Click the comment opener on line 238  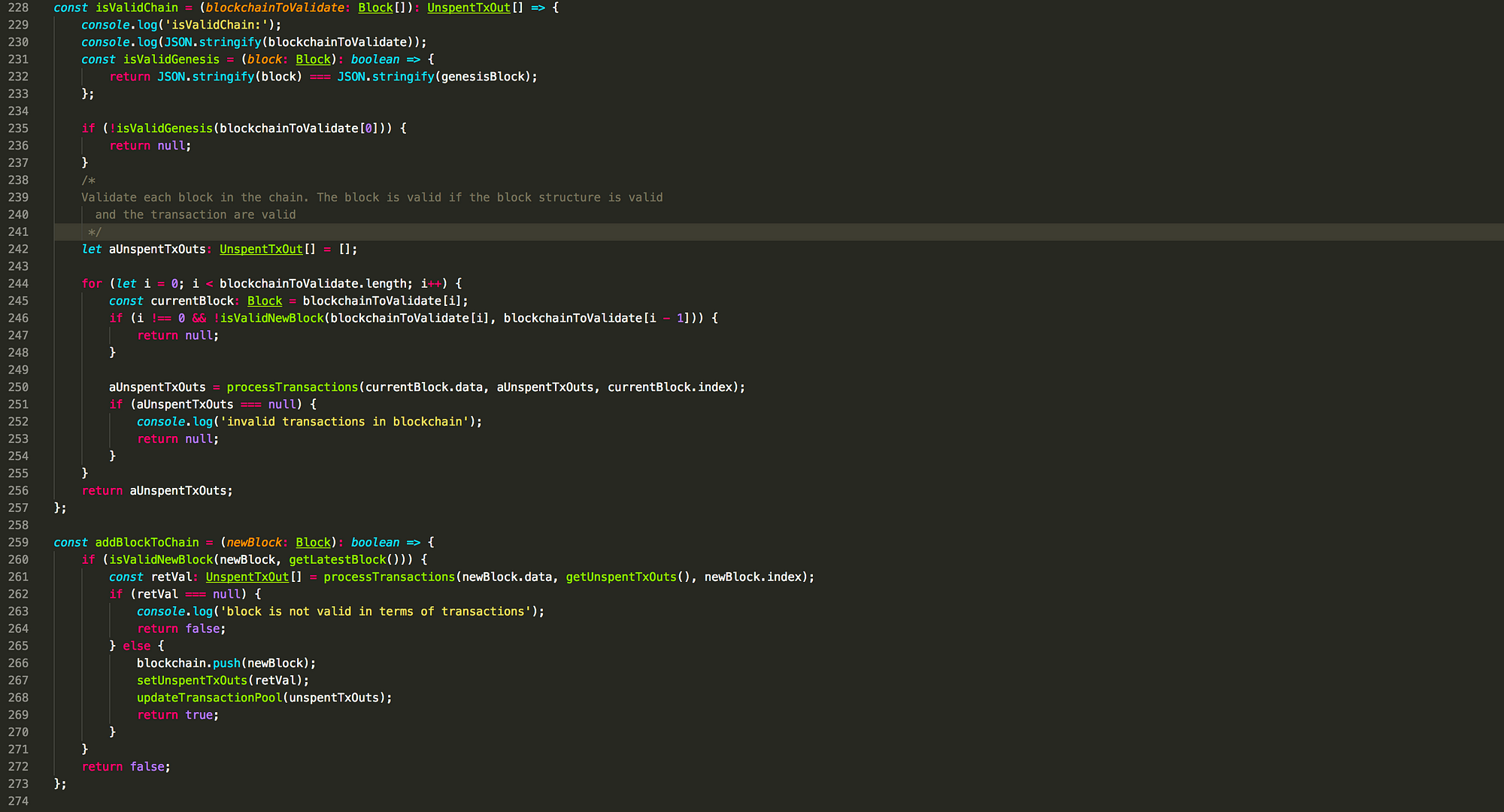(89, 180)
